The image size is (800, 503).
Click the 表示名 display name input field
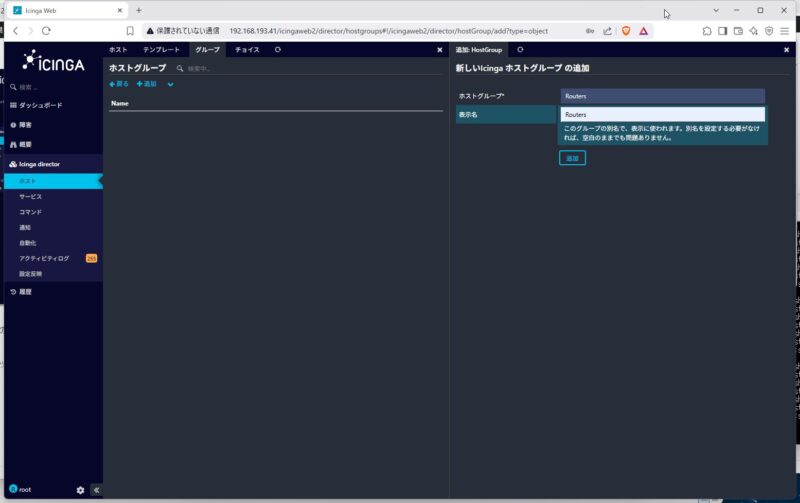click(662, 114)
